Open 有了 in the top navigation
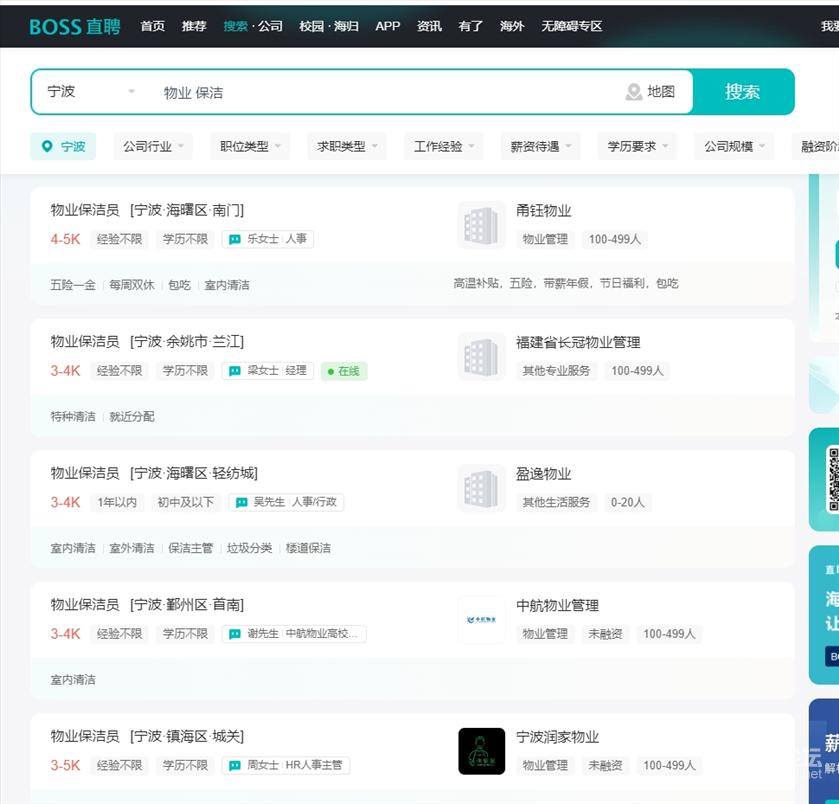Viewport: 839px width, 804px height. pyautogui.click(x=471, y=26)
